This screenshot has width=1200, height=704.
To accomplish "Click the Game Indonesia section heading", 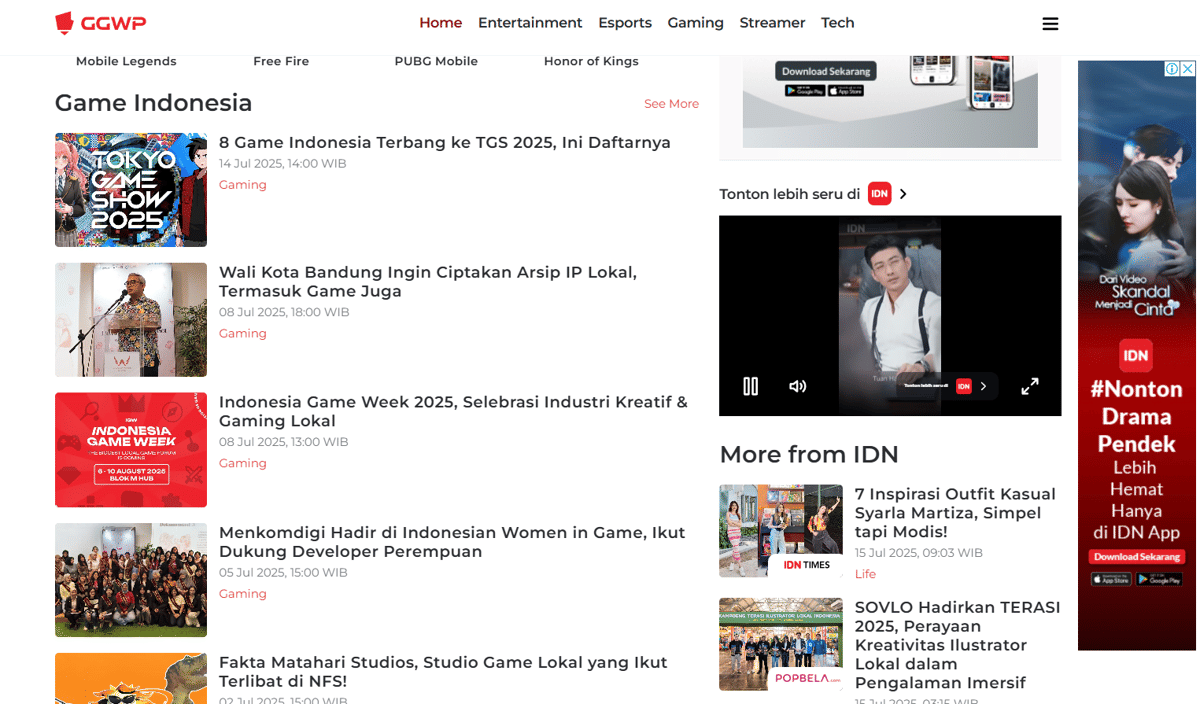I will (154, 103).
